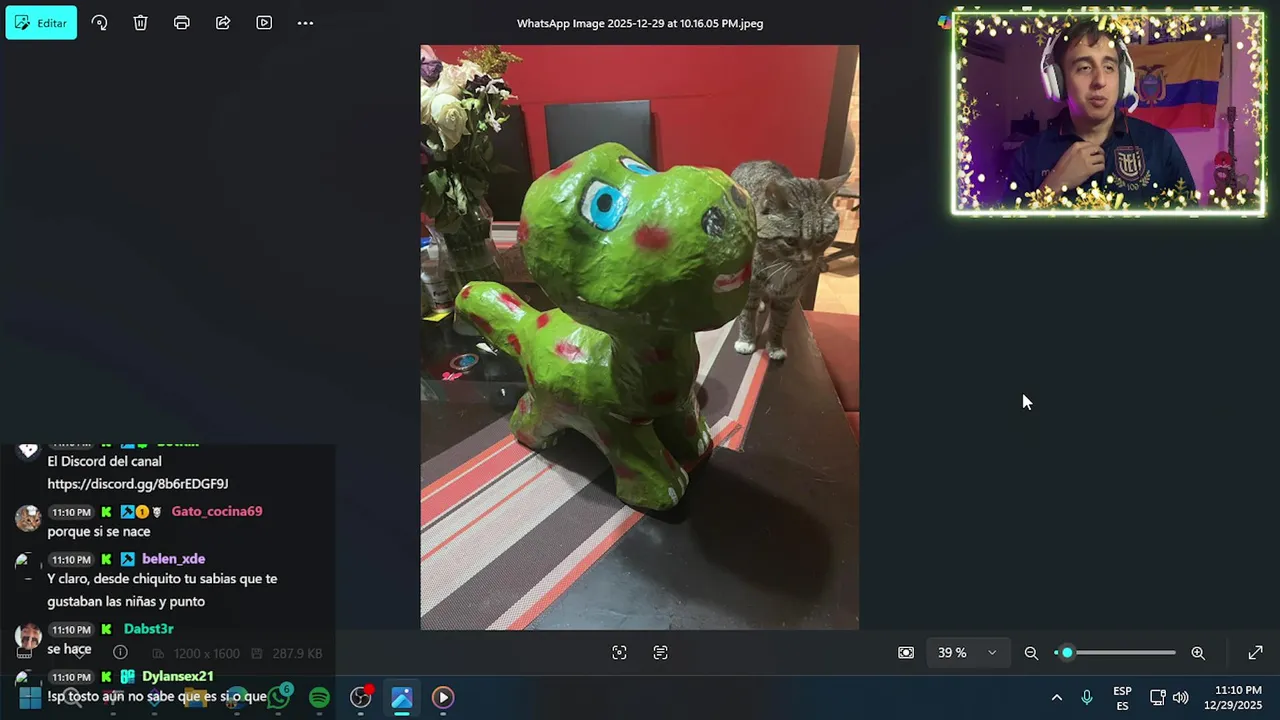1280x720 pixels.
Task: Zoom out with the minus magnifier
Action: [x=1031, y=653]
